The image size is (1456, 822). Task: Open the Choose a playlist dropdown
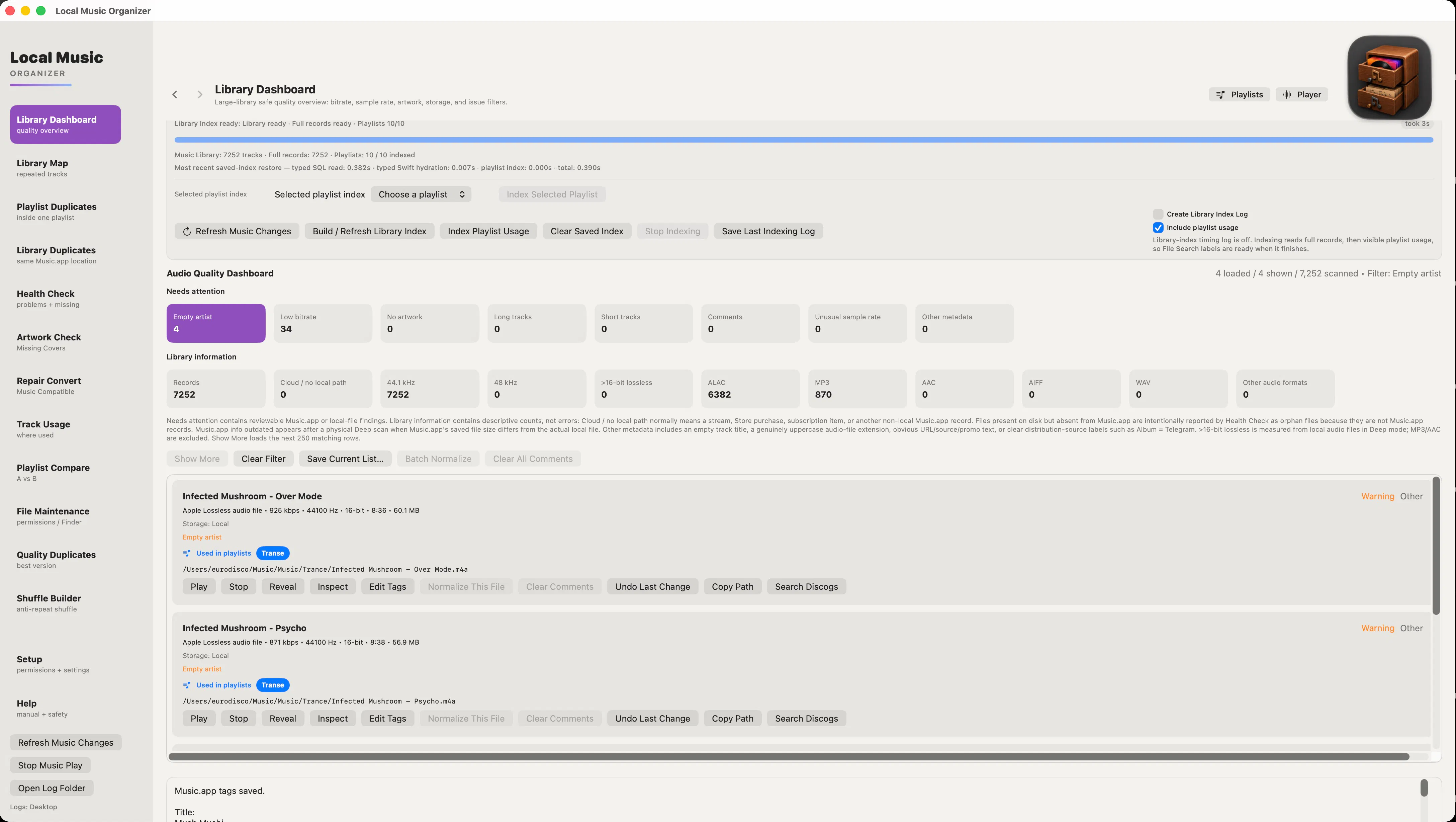tap(421, 194)
